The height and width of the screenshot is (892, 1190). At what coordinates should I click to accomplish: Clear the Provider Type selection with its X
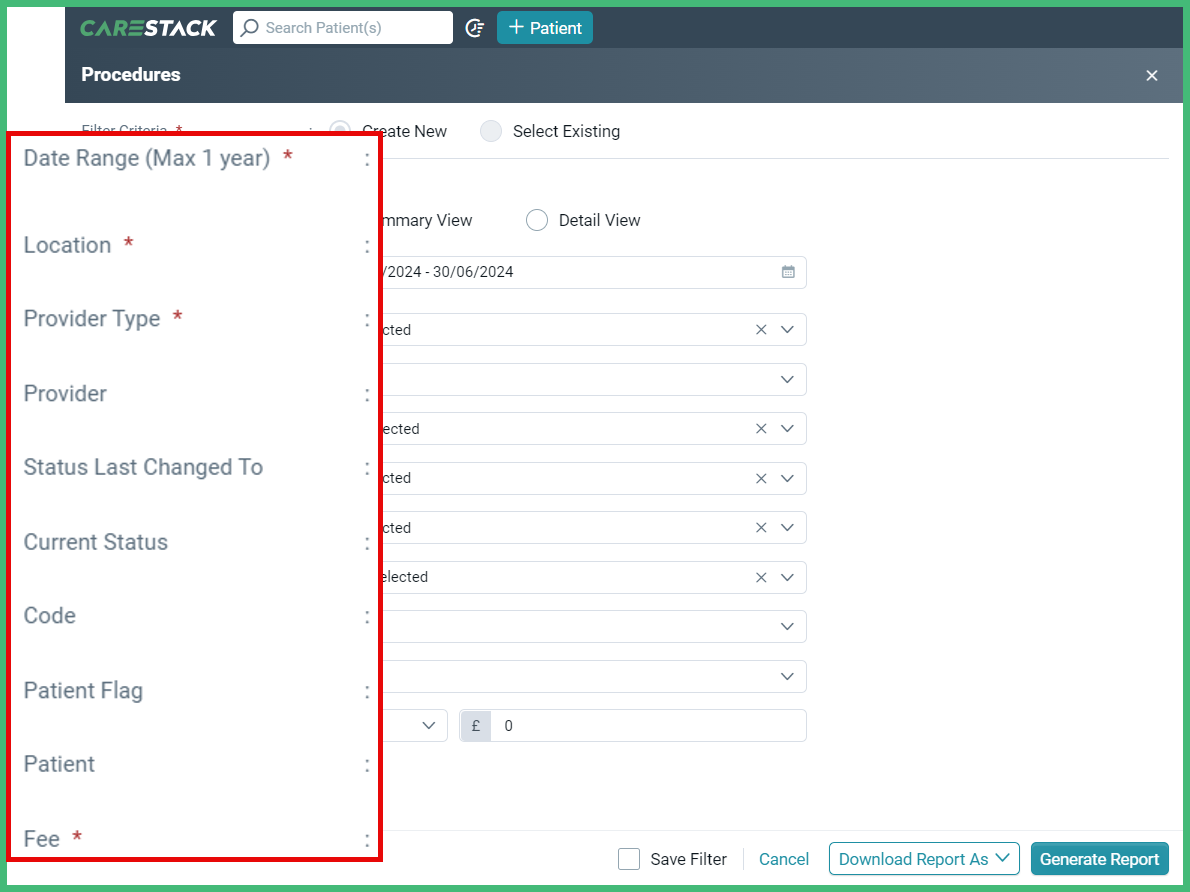pyautogui.click(x=760, y=428)
